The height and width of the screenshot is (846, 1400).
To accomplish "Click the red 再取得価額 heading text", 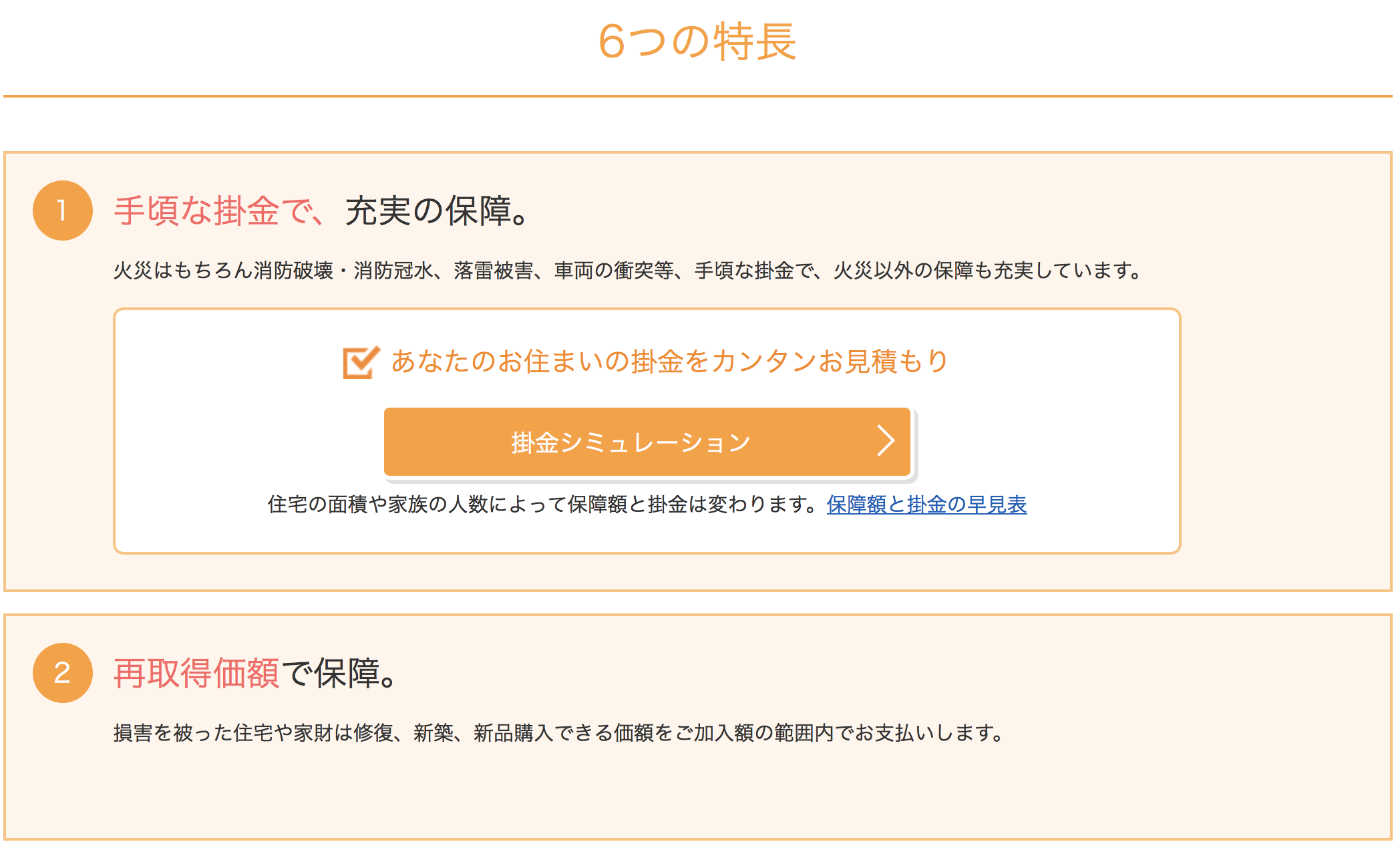I will point(196,674).
